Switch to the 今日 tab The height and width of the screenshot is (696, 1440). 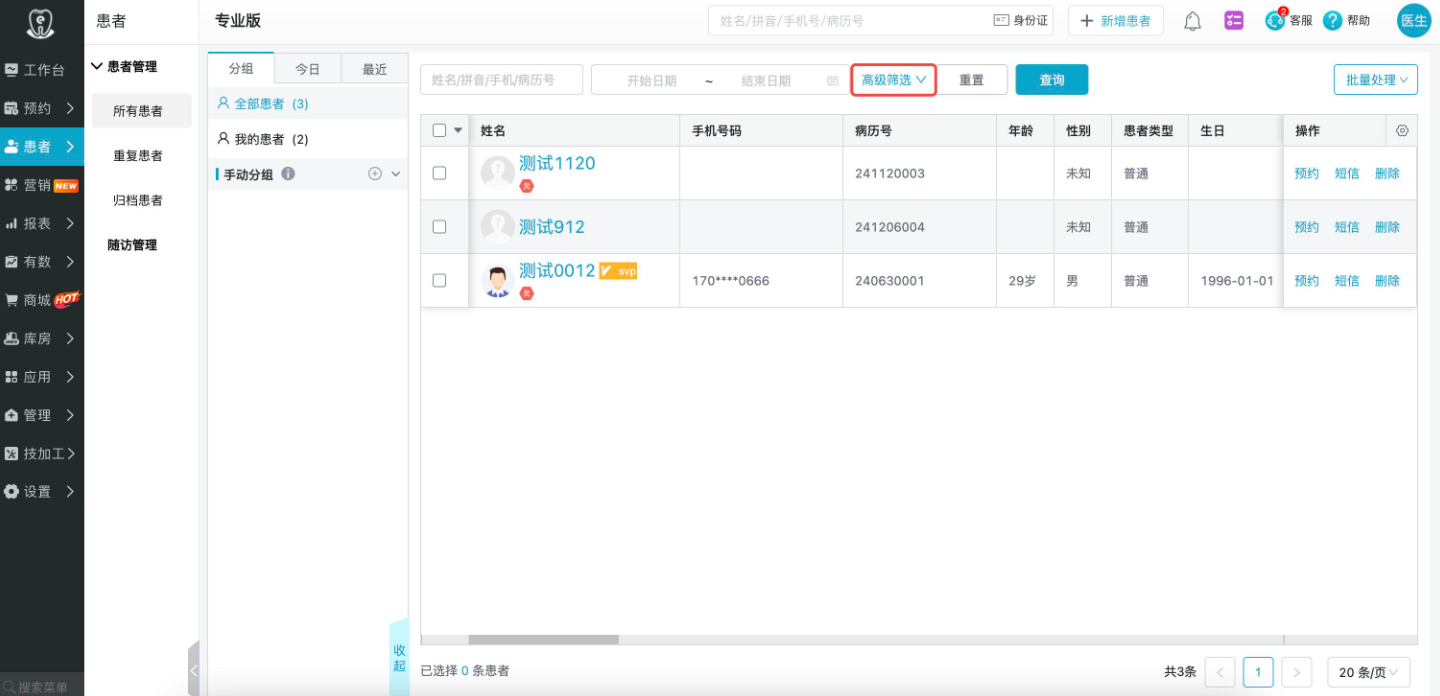tap(308, 69)
